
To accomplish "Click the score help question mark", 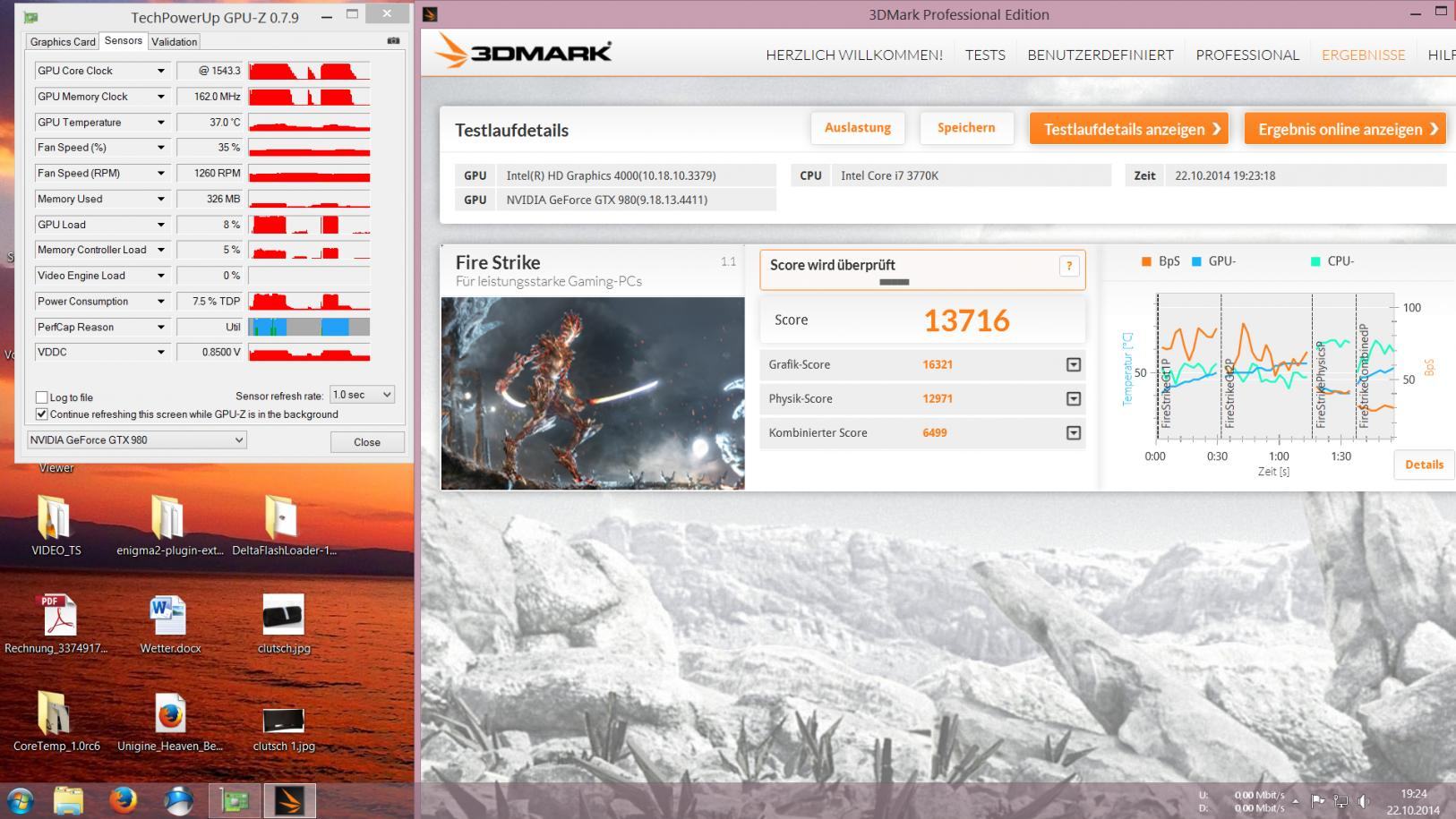I will click(x=1068, y=266).
